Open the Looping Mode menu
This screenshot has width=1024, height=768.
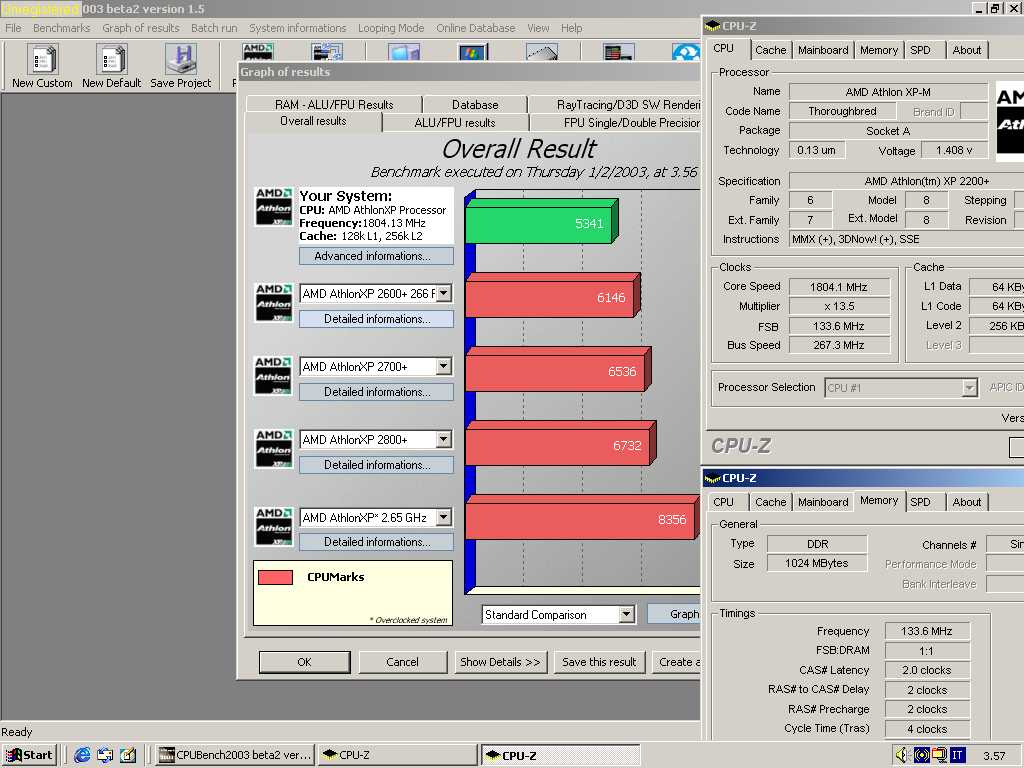click(x=391, y=28)
